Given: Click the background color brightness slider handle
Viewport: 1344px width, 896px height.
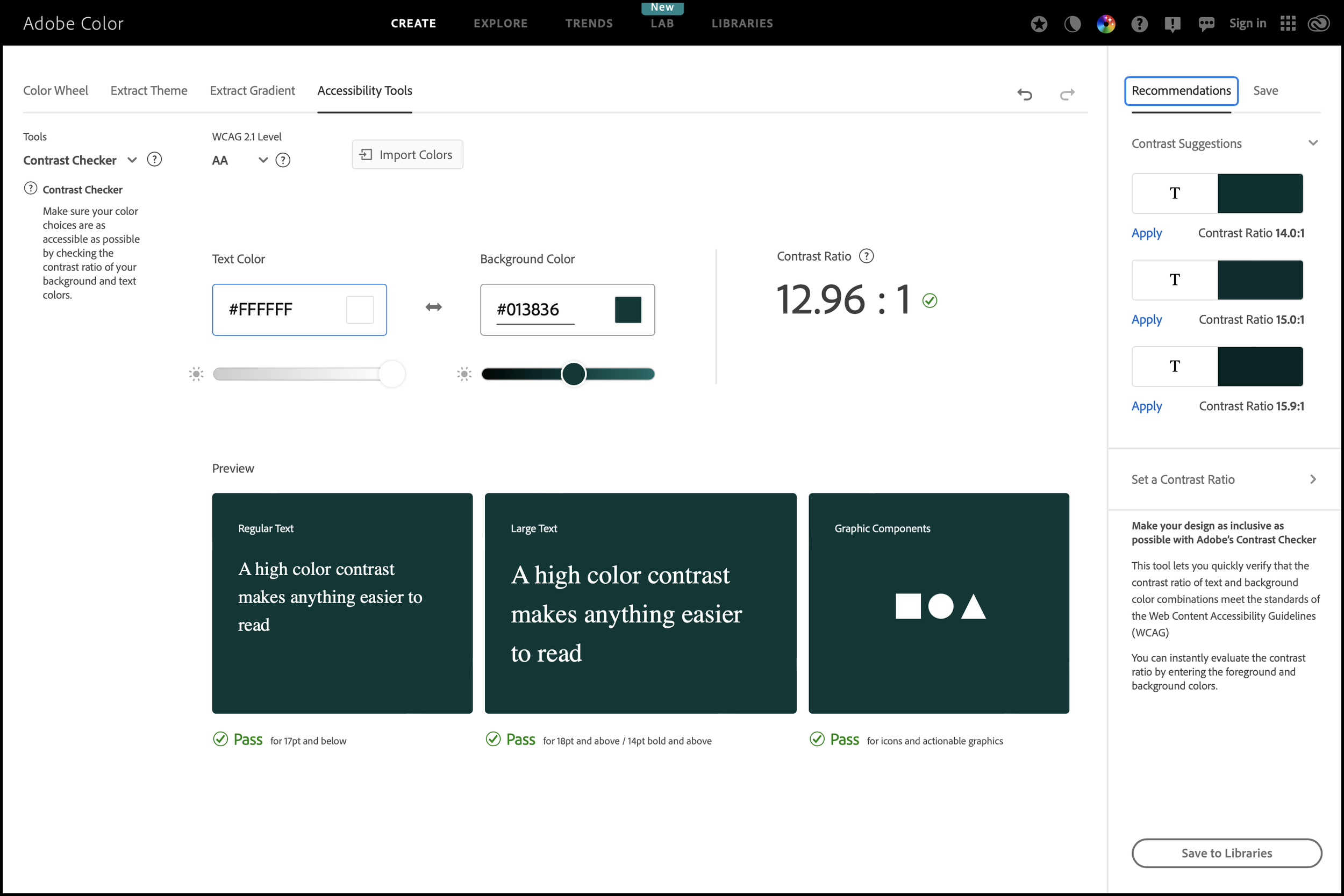Looking at the screenshot, I should [573, 374].
